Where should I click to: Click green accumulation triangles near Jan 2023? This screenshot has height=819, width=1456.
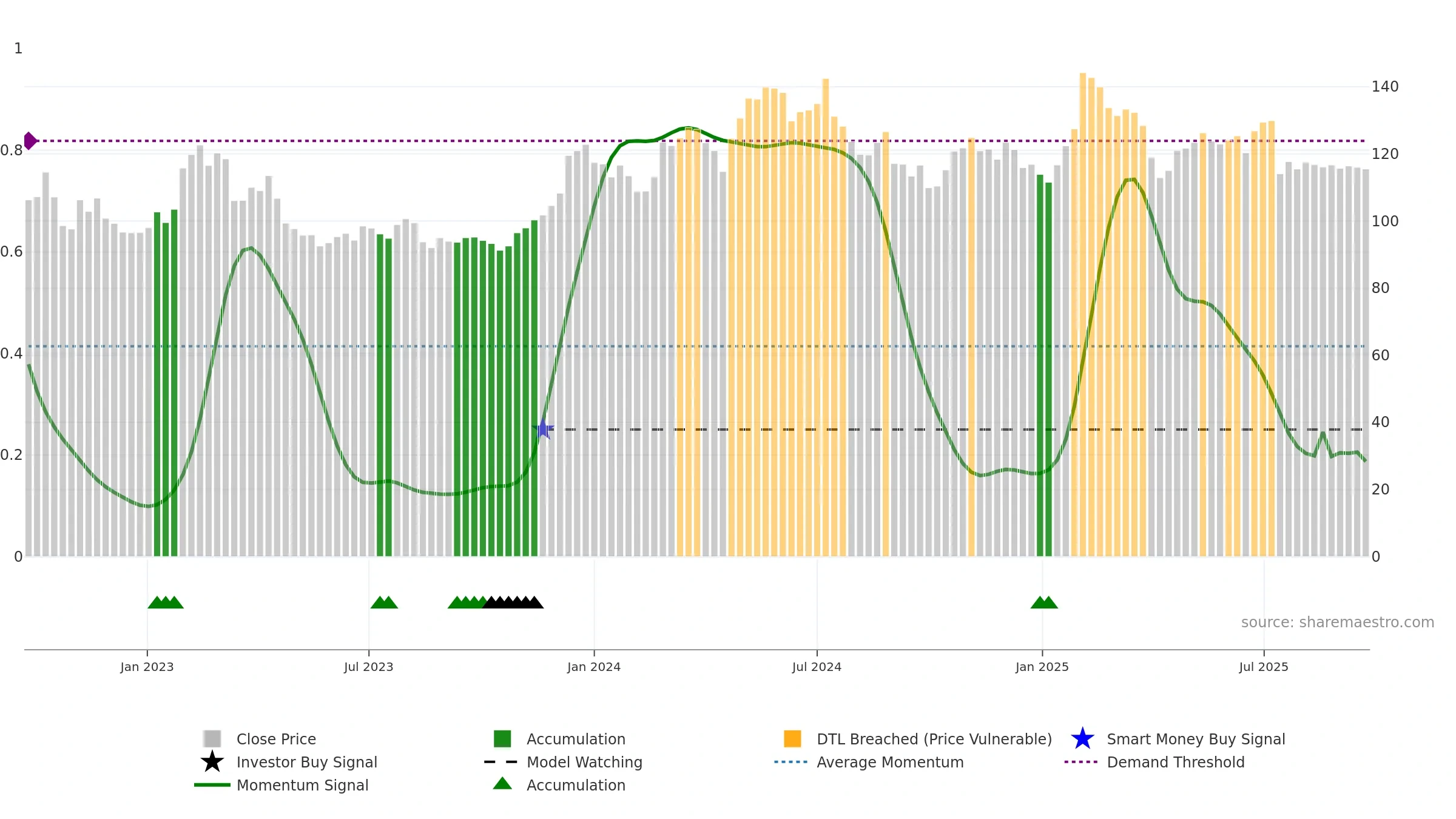tap(166, 602)
